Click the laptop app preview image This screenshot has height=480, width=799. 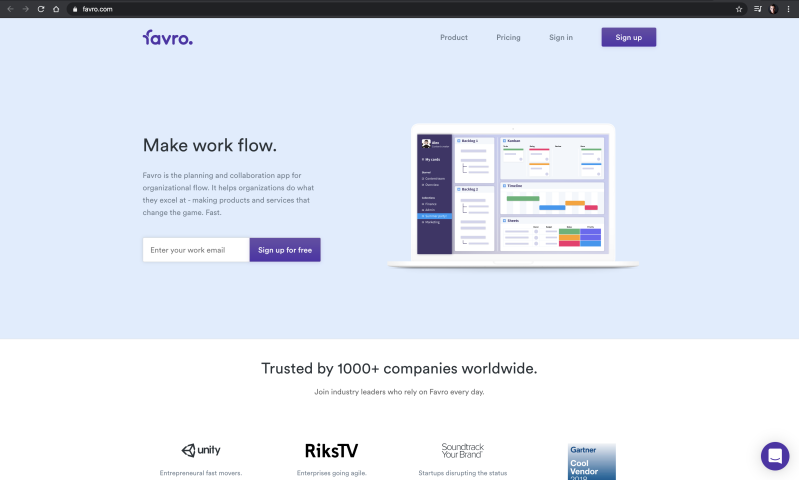click(x=513, y=196)
